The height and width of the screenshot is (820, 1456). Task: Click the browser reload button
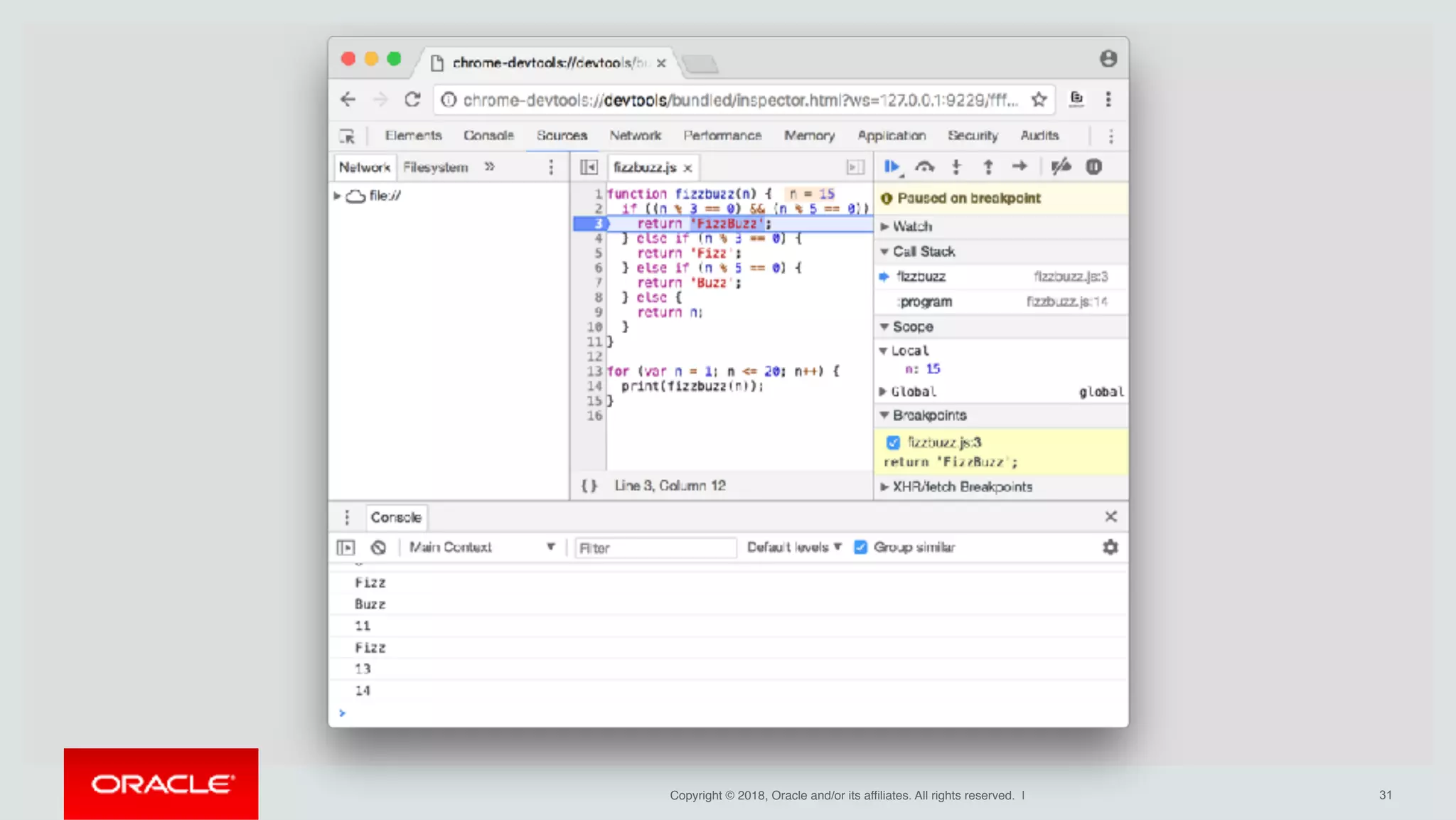[x=412, y=100]
